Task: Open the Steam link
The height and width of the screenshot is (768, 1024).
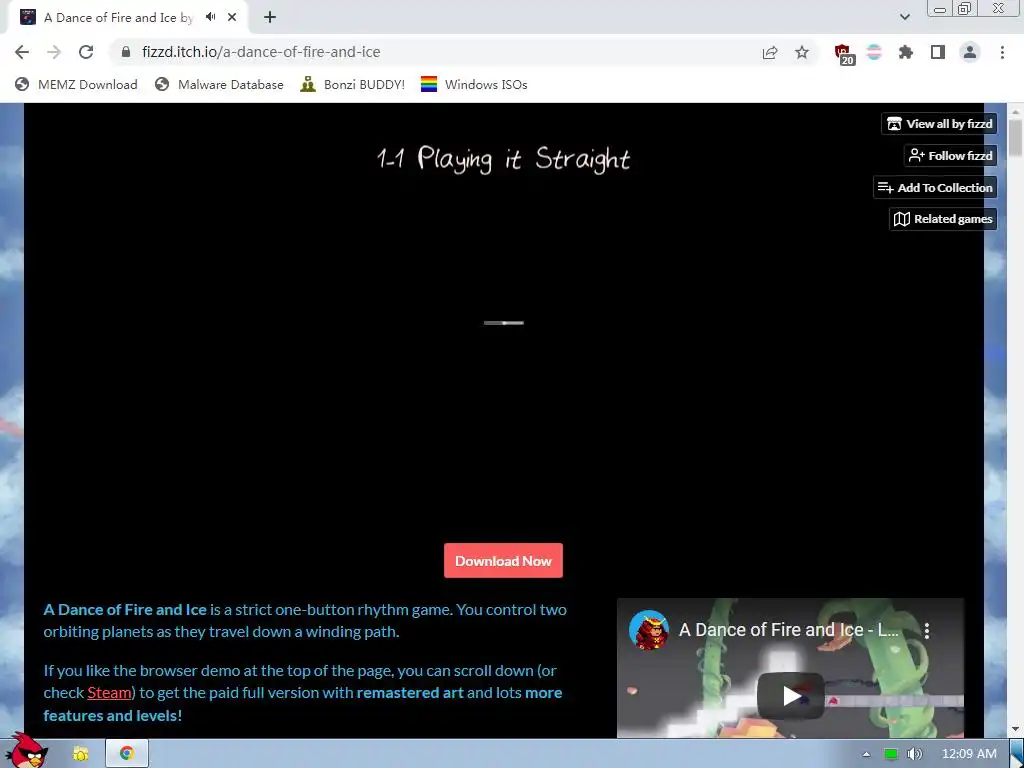Action: click(x=109, y=693)
